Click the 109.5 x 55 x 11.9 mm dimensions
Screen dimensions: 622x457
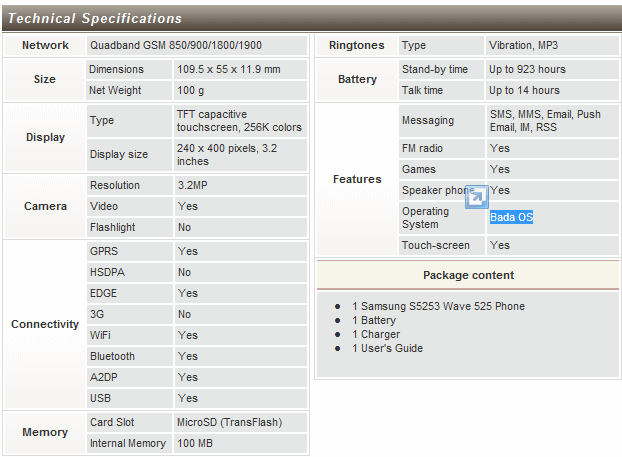point(228,70)
